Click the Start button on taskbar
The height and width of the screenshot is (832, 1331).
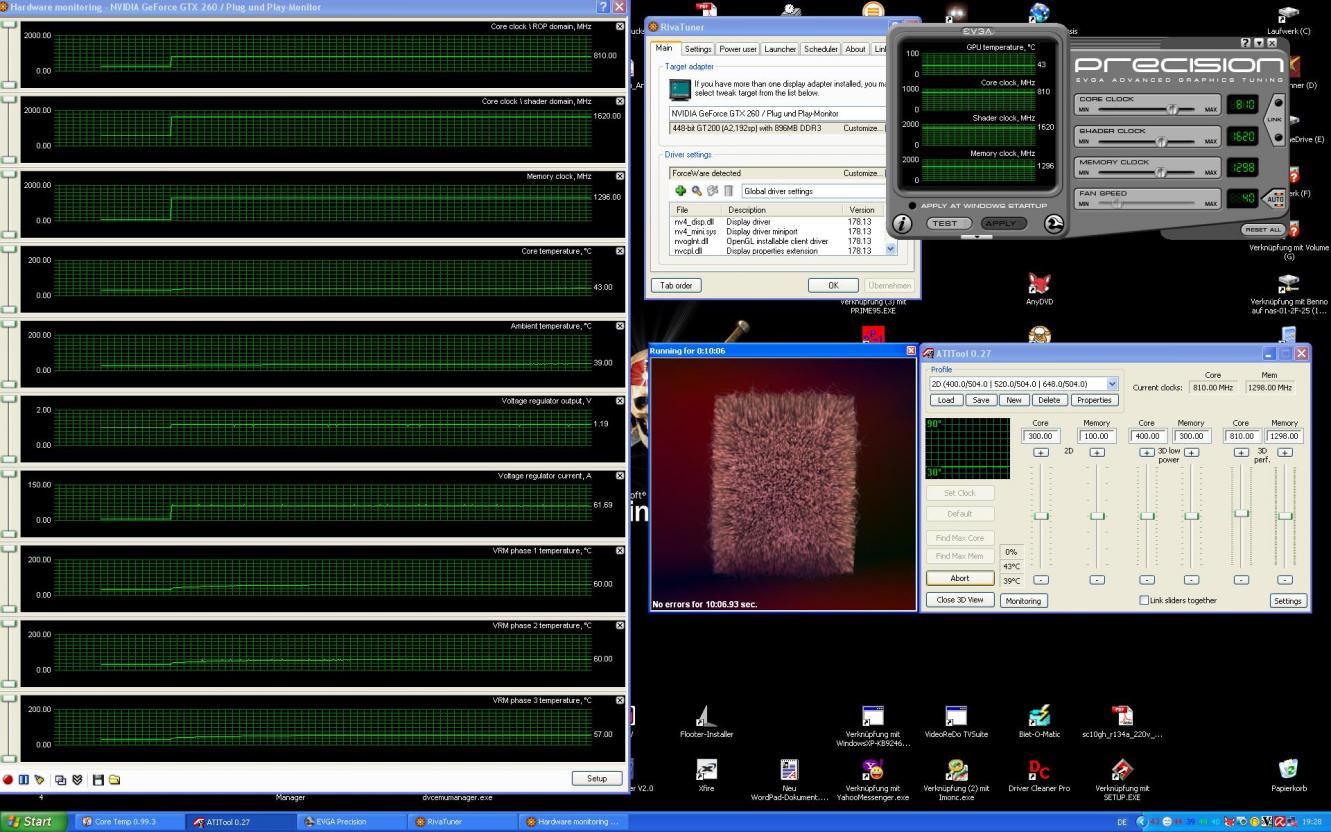(31, 822)
